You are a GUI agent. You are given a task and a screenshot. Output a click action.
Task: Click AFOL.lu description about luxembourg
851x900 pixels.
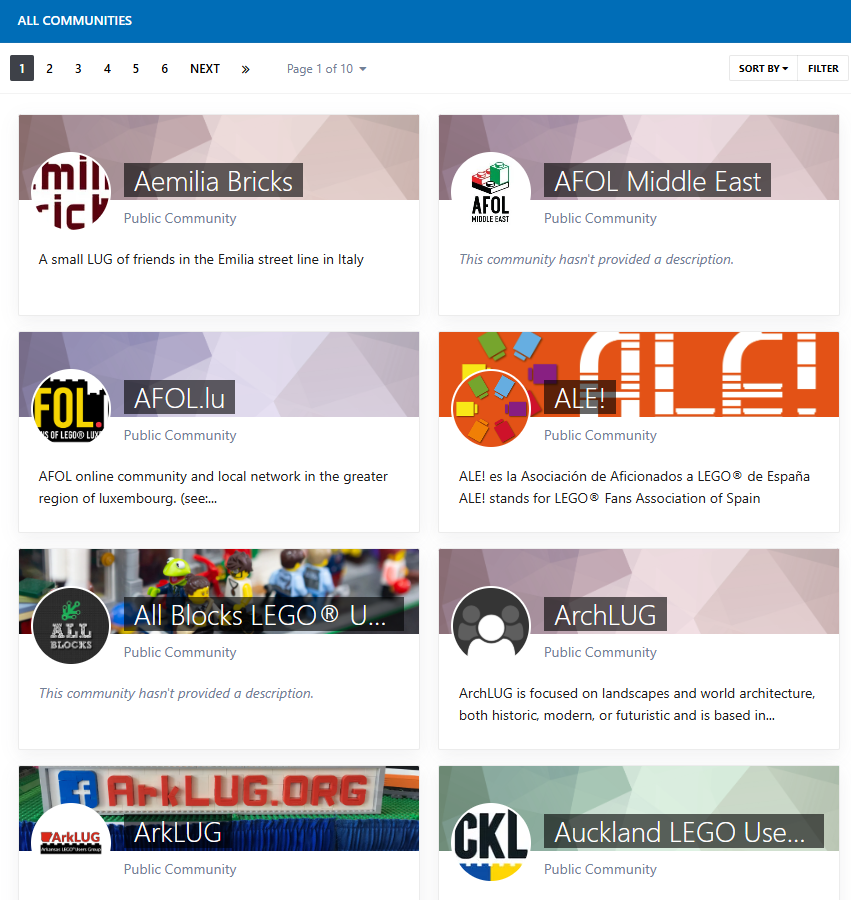[213, 487]
